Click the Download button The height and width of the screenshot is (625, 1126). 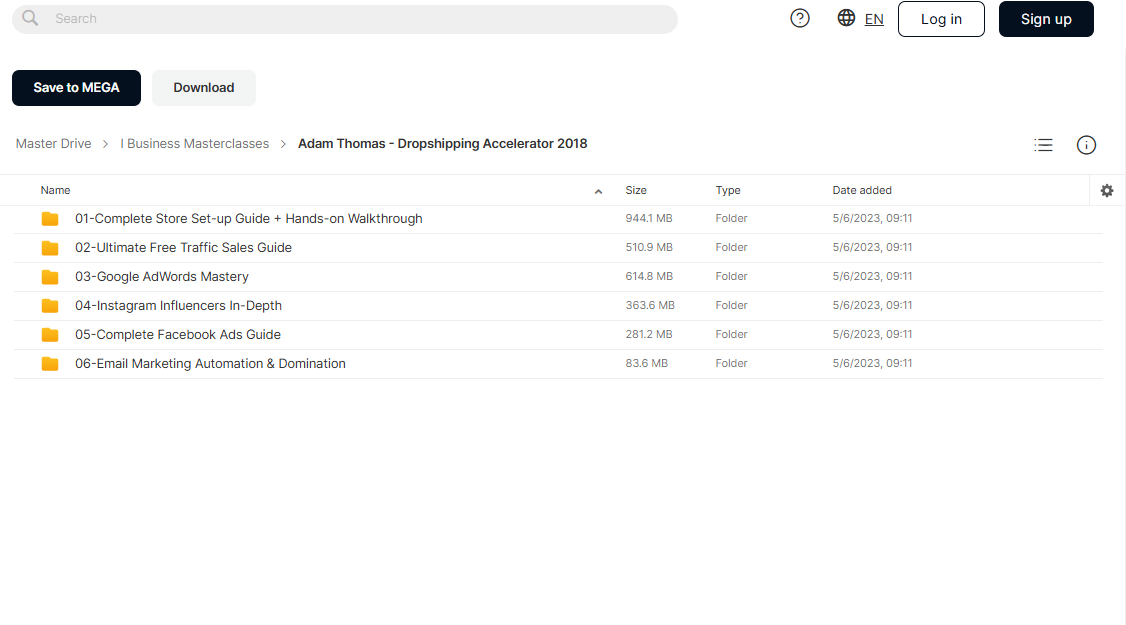click(x=204, y=88)
